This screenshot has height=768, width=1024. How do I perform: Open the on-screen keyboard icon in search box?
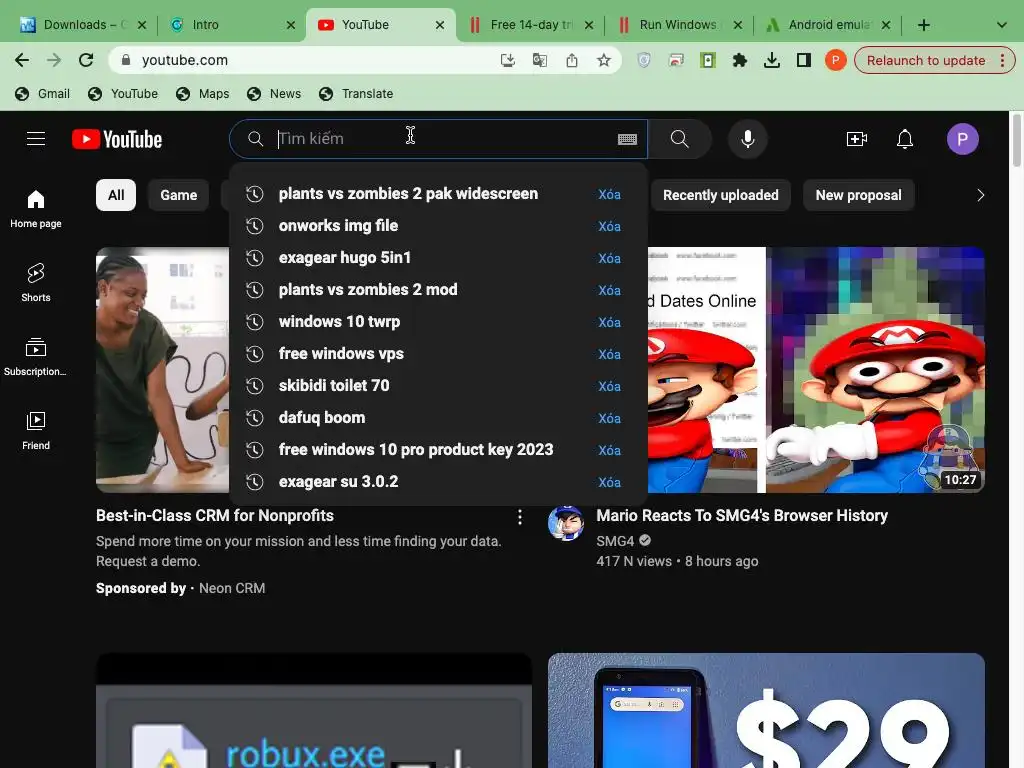(x=627, y=139)
